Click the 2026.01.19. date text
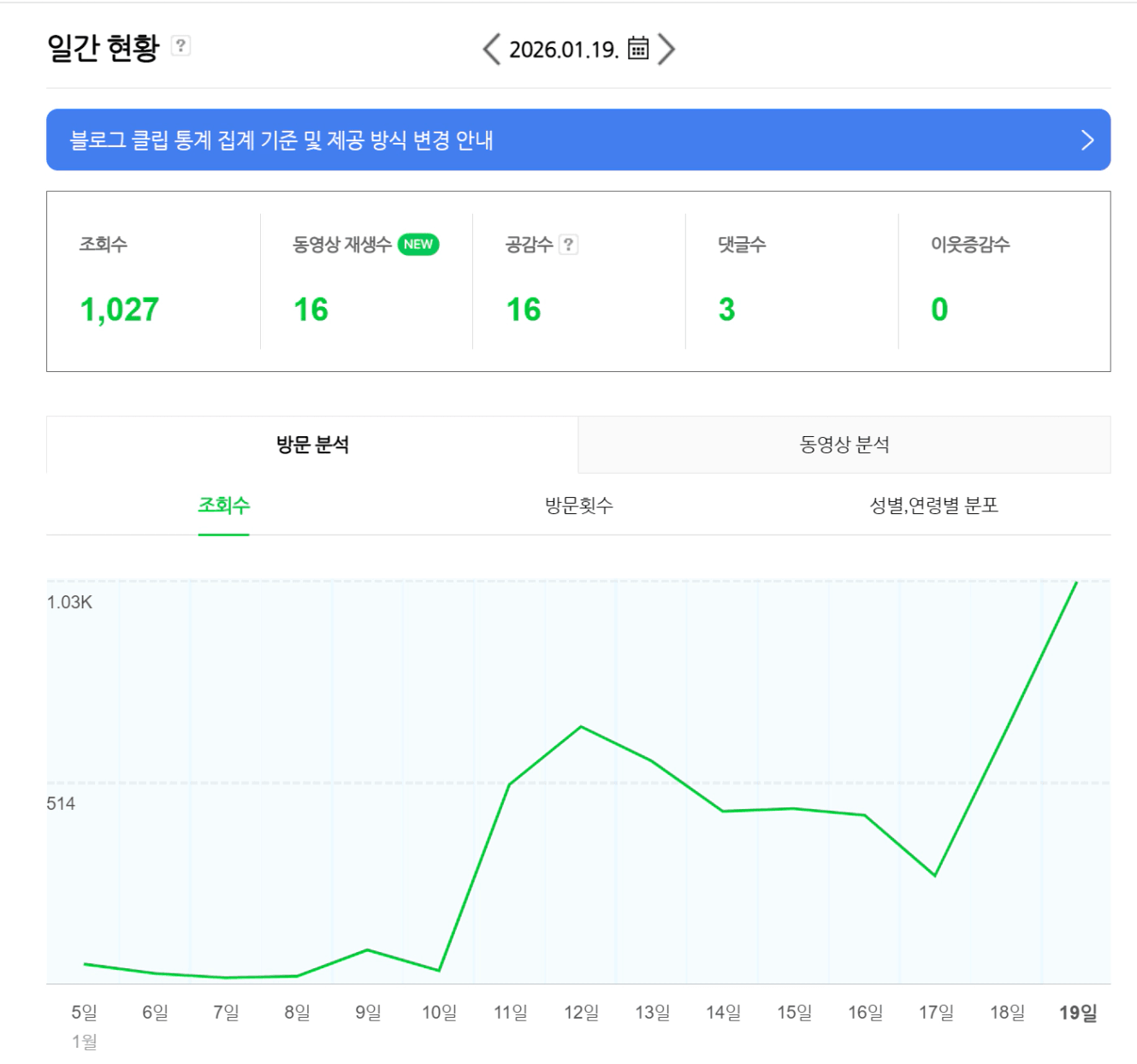 pyautogui.click(x=564, y=50)
